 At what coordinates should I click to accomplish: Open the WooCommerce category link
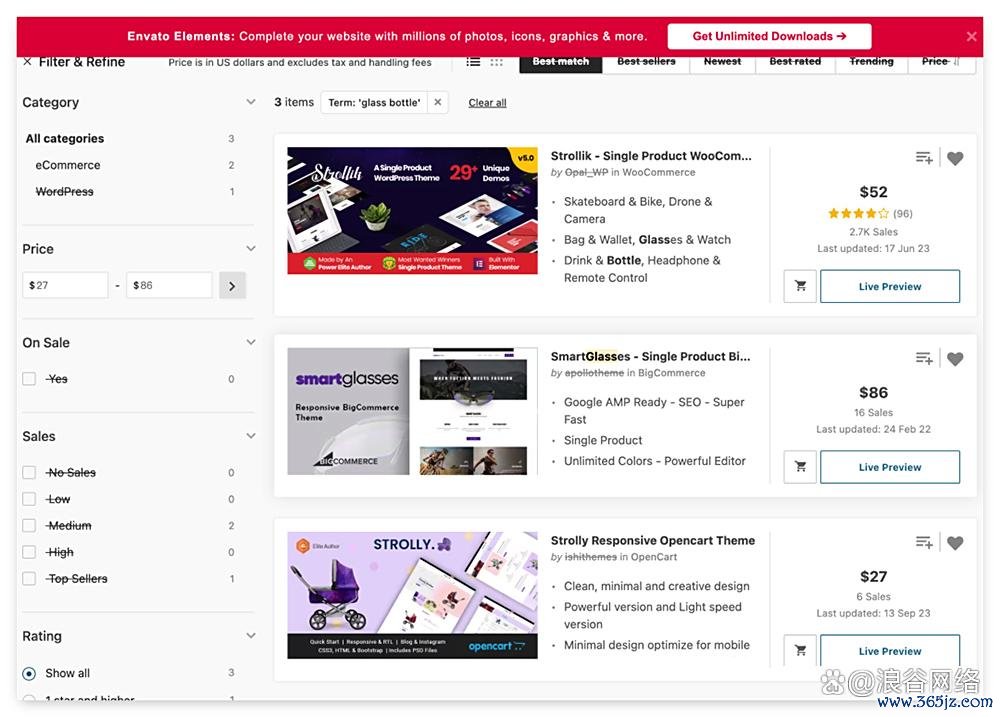[x=659, y=172]
